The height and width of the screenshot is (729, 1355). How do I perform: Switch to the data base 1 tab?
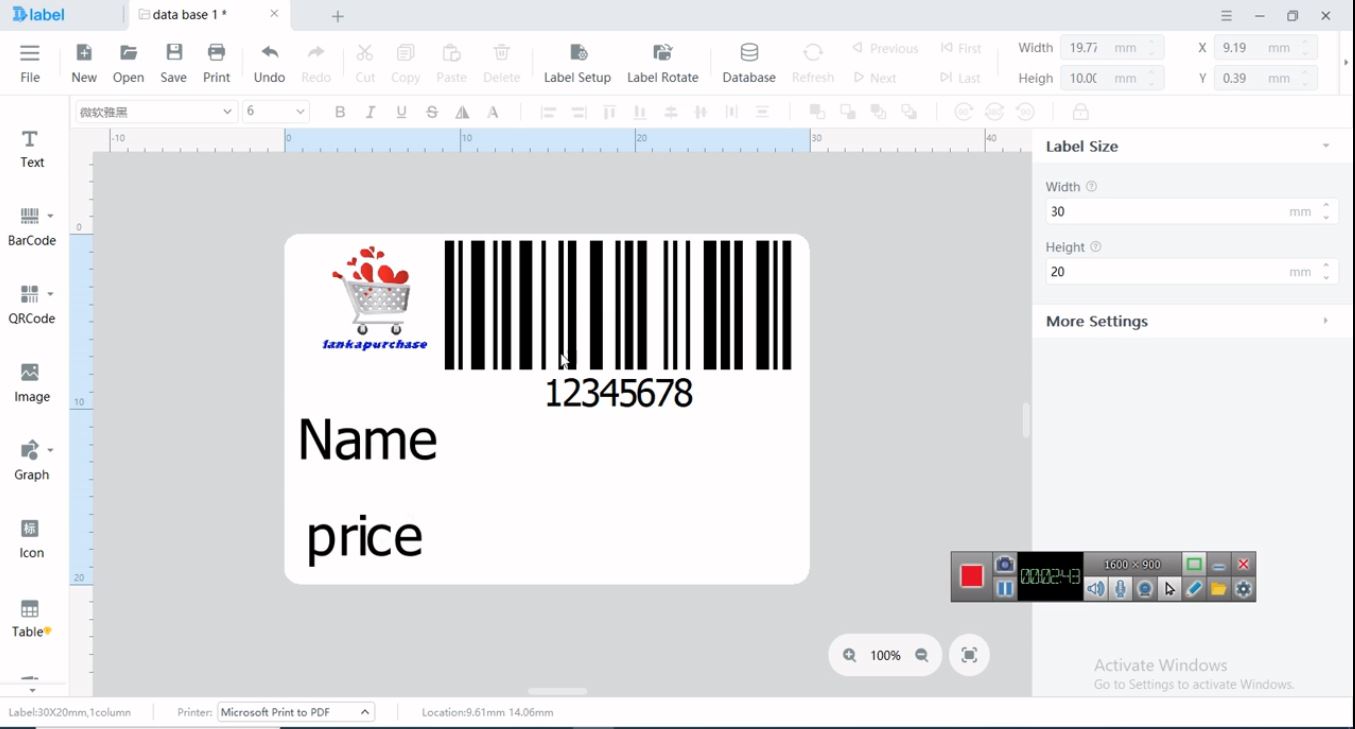click(x=189, y=15)
